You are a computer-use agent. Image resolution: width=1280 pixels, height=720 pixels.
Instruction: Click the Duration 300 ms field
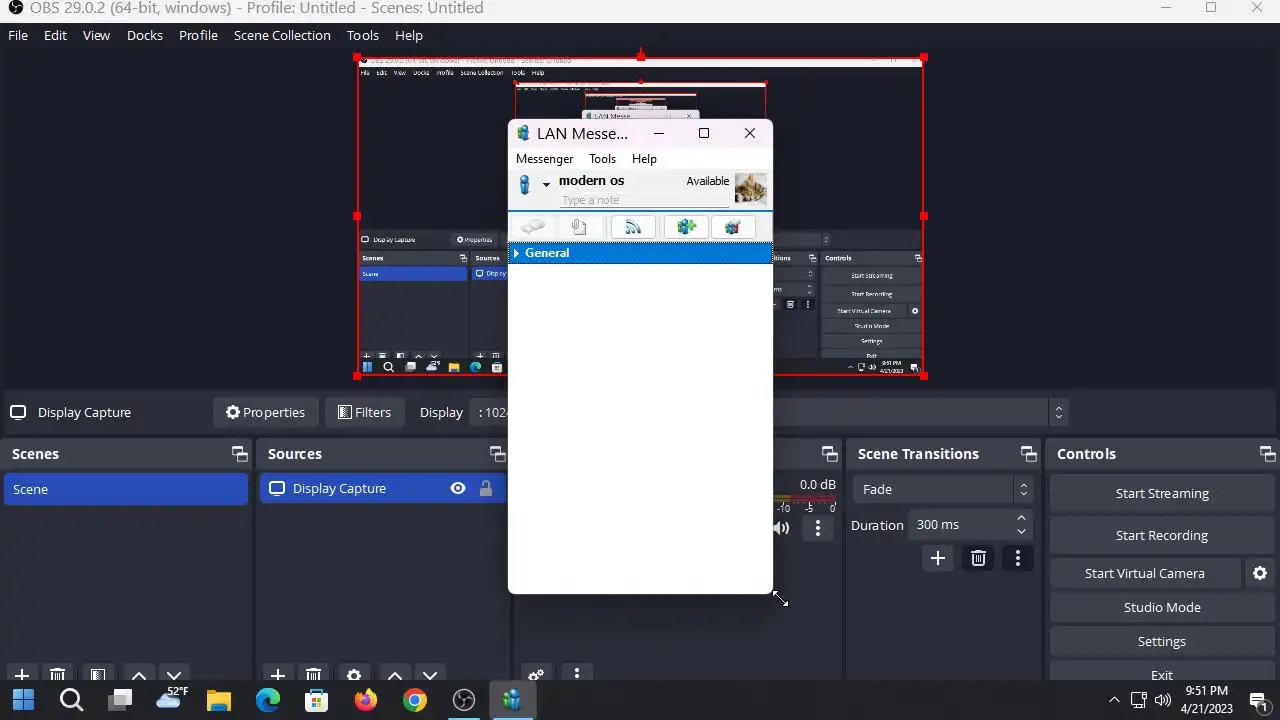click(x=972, y=525)
